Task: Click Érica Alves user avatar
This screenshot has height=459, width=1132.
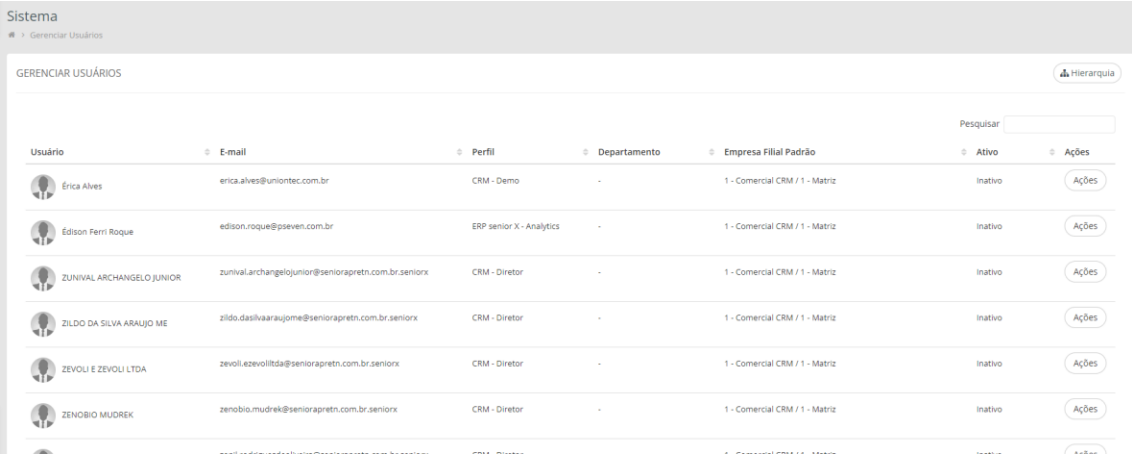Action: (x=43, y=186)
